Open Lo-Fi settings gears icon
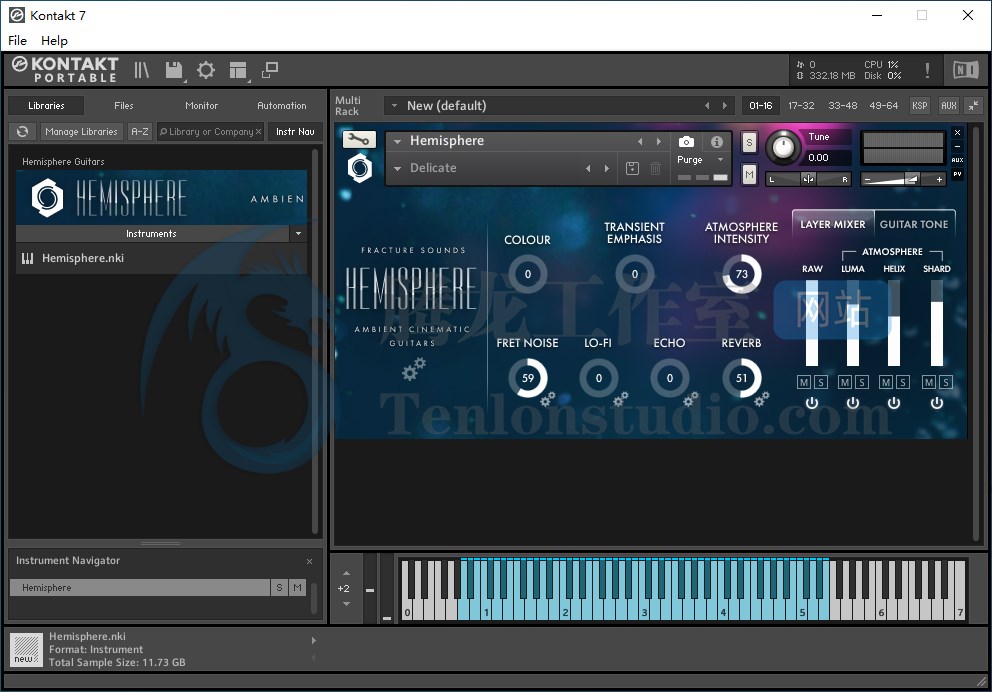Viewport: 992px width, 692px height. tap(621, 399)
